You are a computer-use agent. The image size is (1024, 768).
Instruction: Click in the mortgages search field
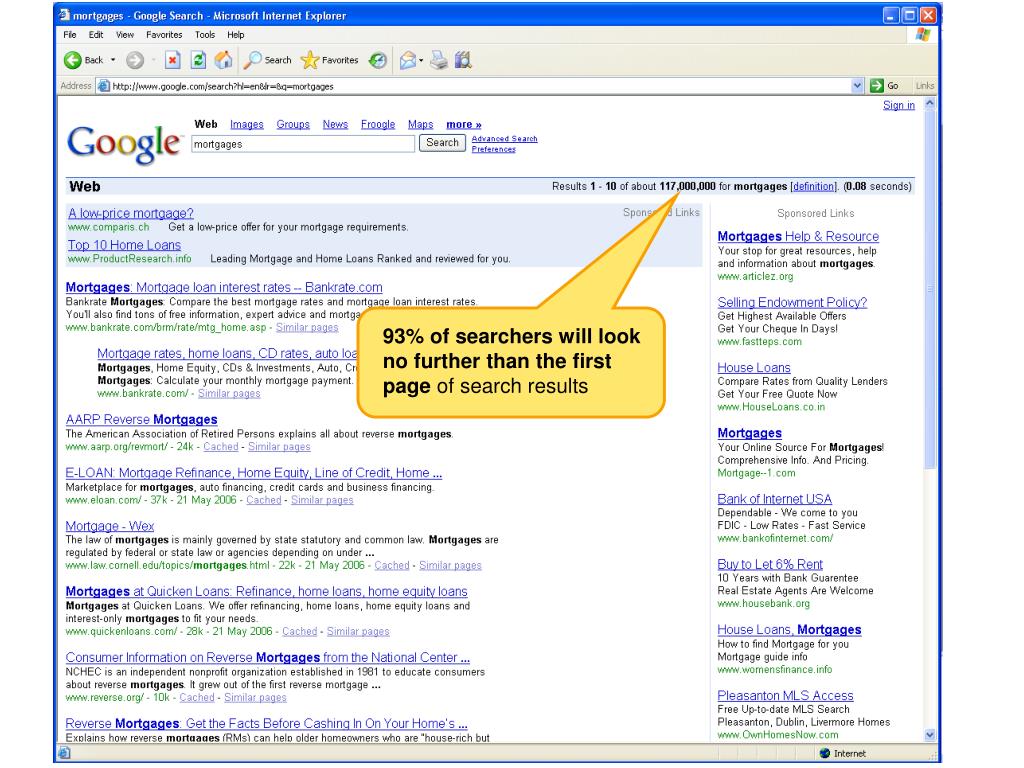(303, 144)
